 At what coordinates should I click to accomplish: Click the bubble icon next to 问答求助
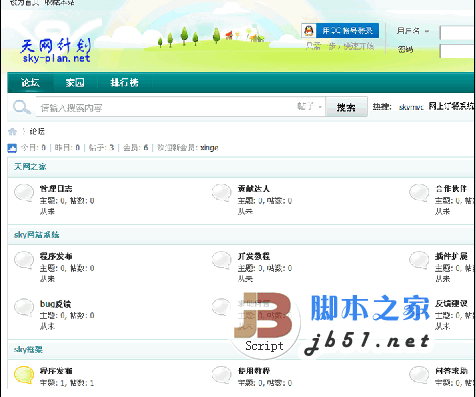point(419,375)
